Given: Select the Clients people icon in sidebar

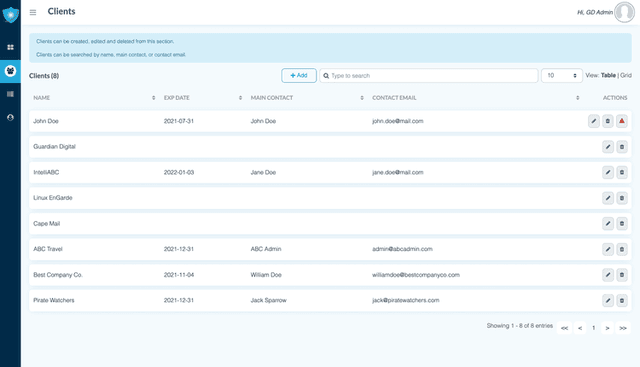Looking at the screenshot, I should click(x=10, y=71).
